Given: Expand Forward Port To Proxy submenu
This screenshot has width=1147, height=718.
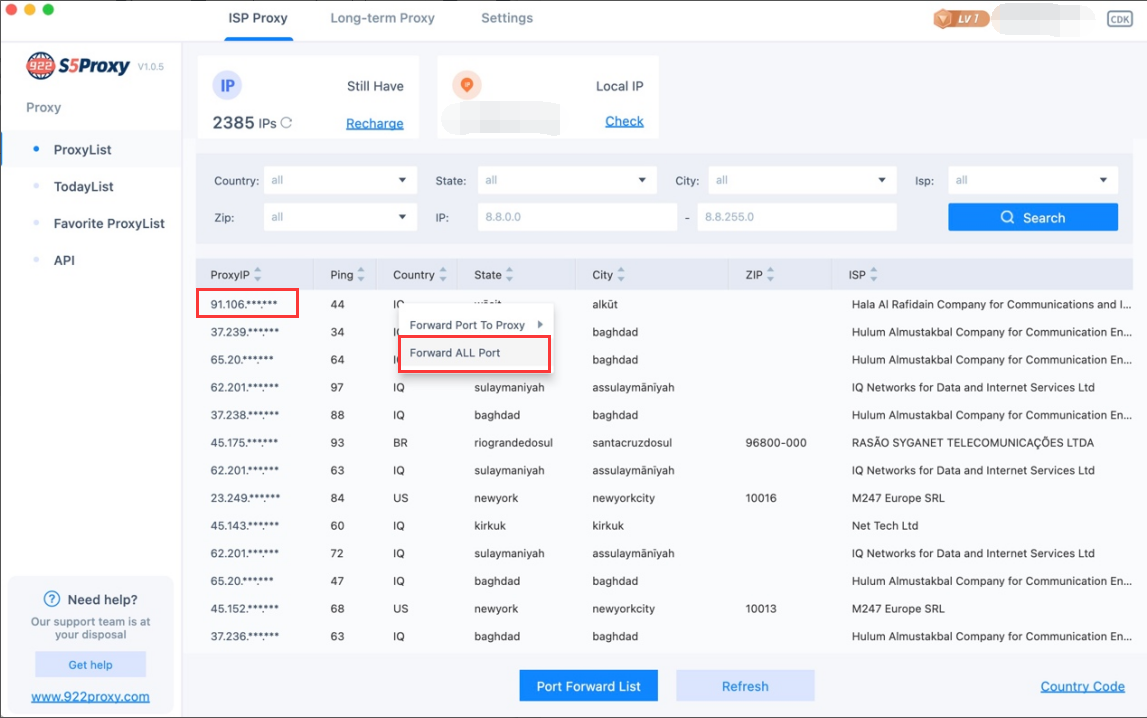Looking at the screenshot, I should (x=475, y=325).
